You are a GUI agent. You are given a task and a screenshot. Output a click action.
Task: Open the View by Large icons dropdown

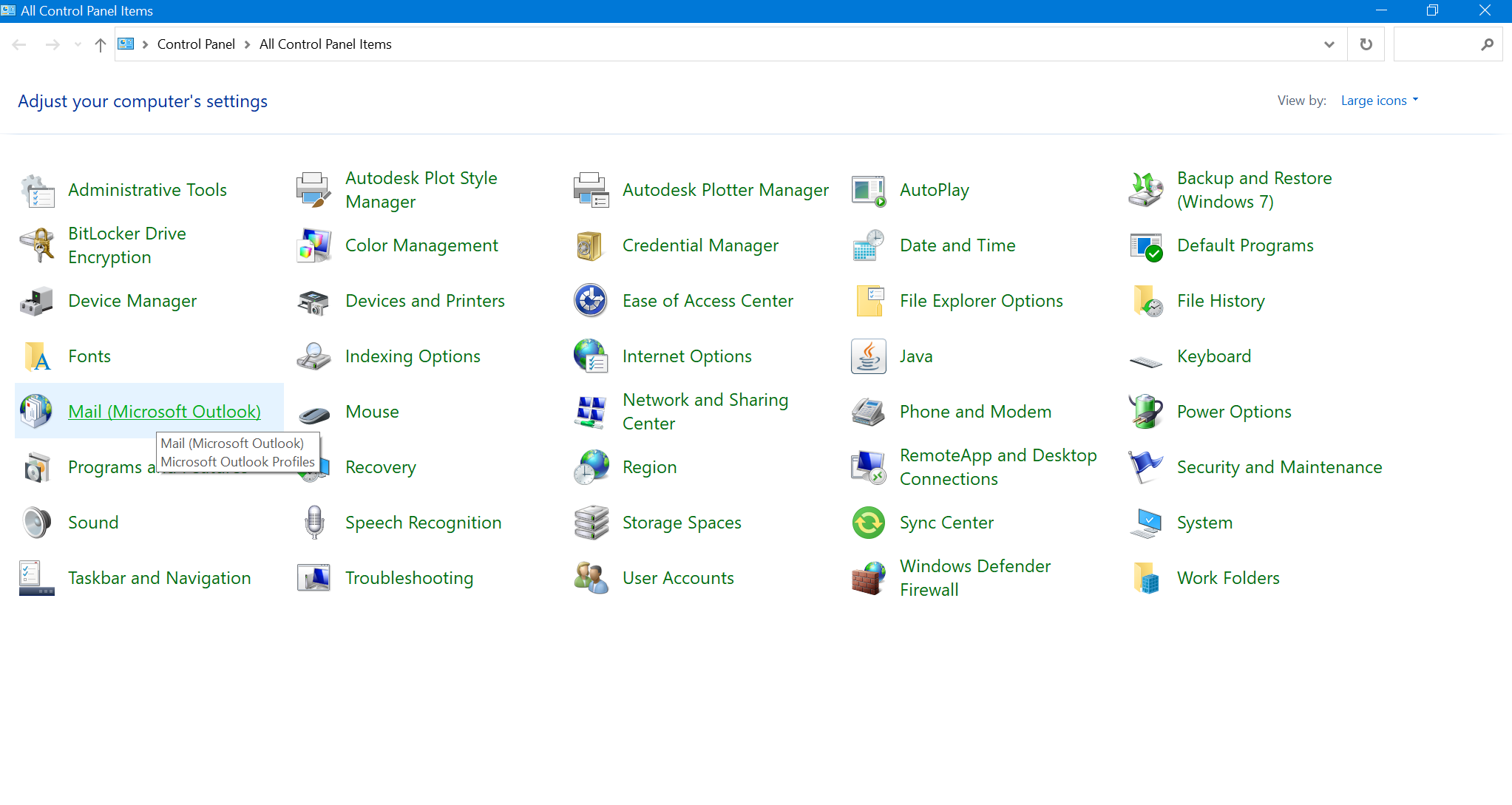tap(1380, 101)
